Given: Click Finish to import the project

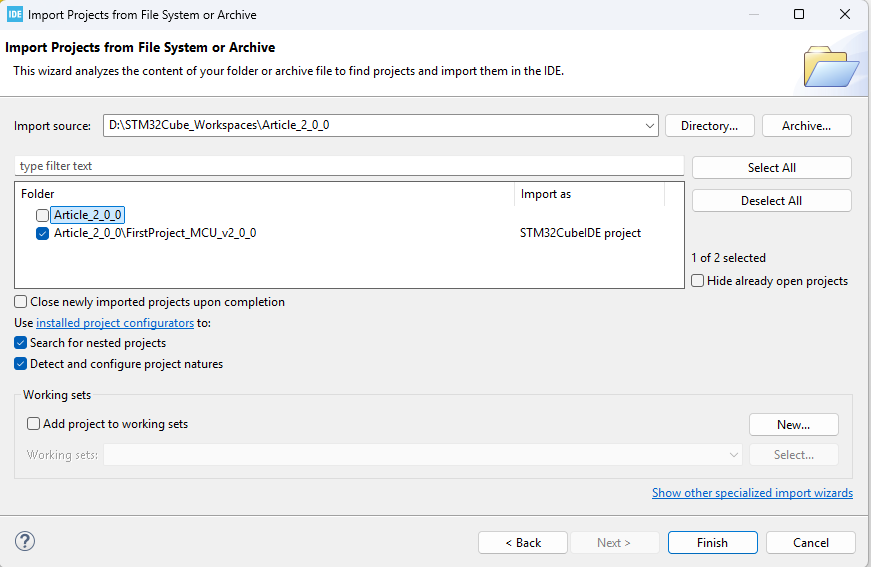Looking at the screenshot, I should pyautogui.click(x=712, y=543).
